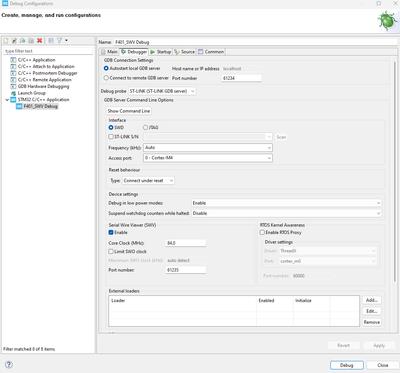Collapse the STM32 C/C++ Application node
Viewport: 400px width, 373px height.
click(x=7, y=100)
